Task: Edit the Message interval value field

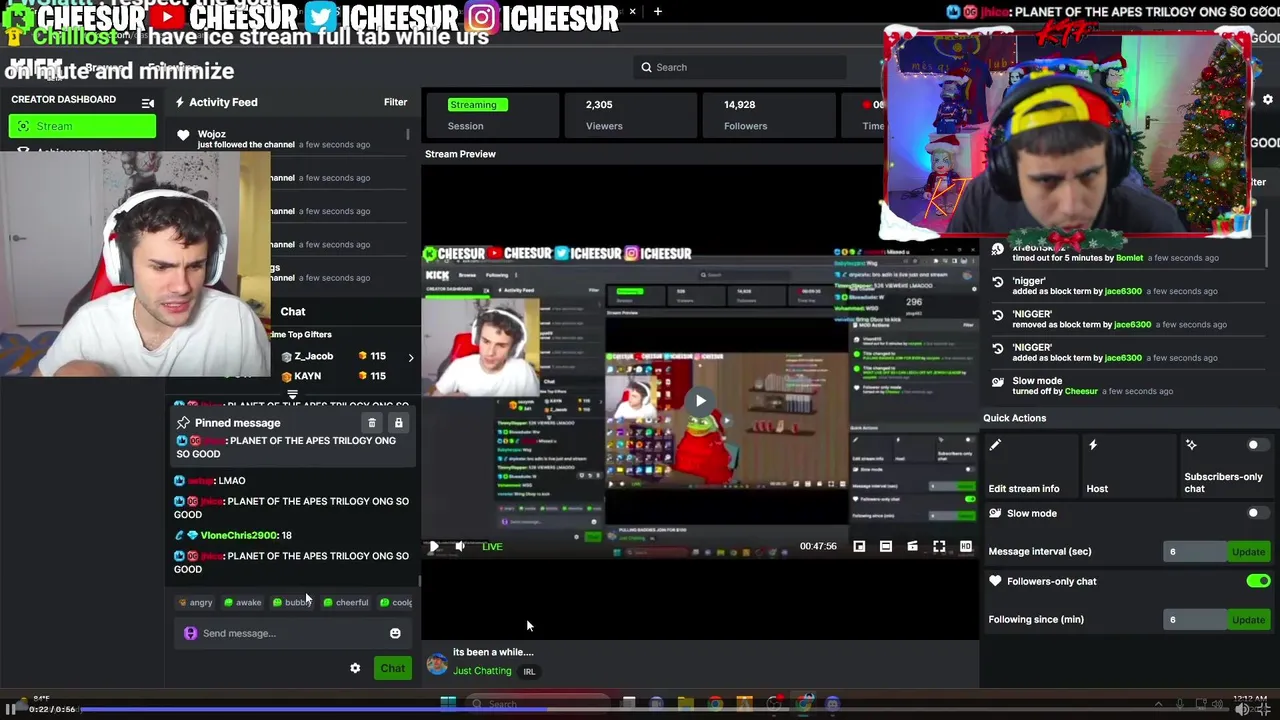Action: tap(1194, 551)
